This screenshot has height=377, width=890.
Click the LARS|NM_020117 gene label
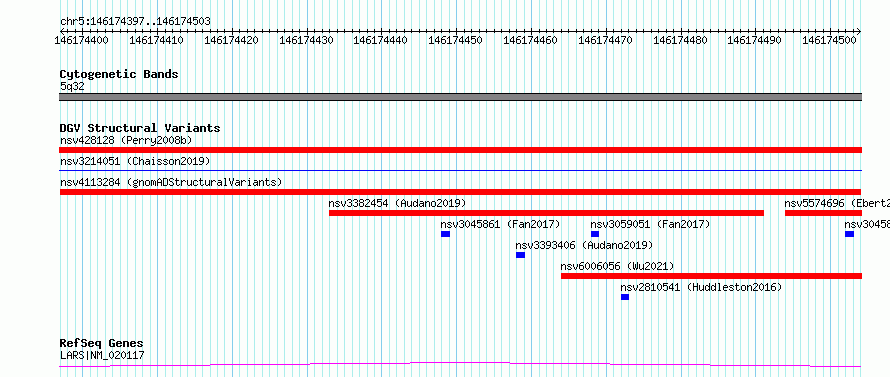click(102, 355)
